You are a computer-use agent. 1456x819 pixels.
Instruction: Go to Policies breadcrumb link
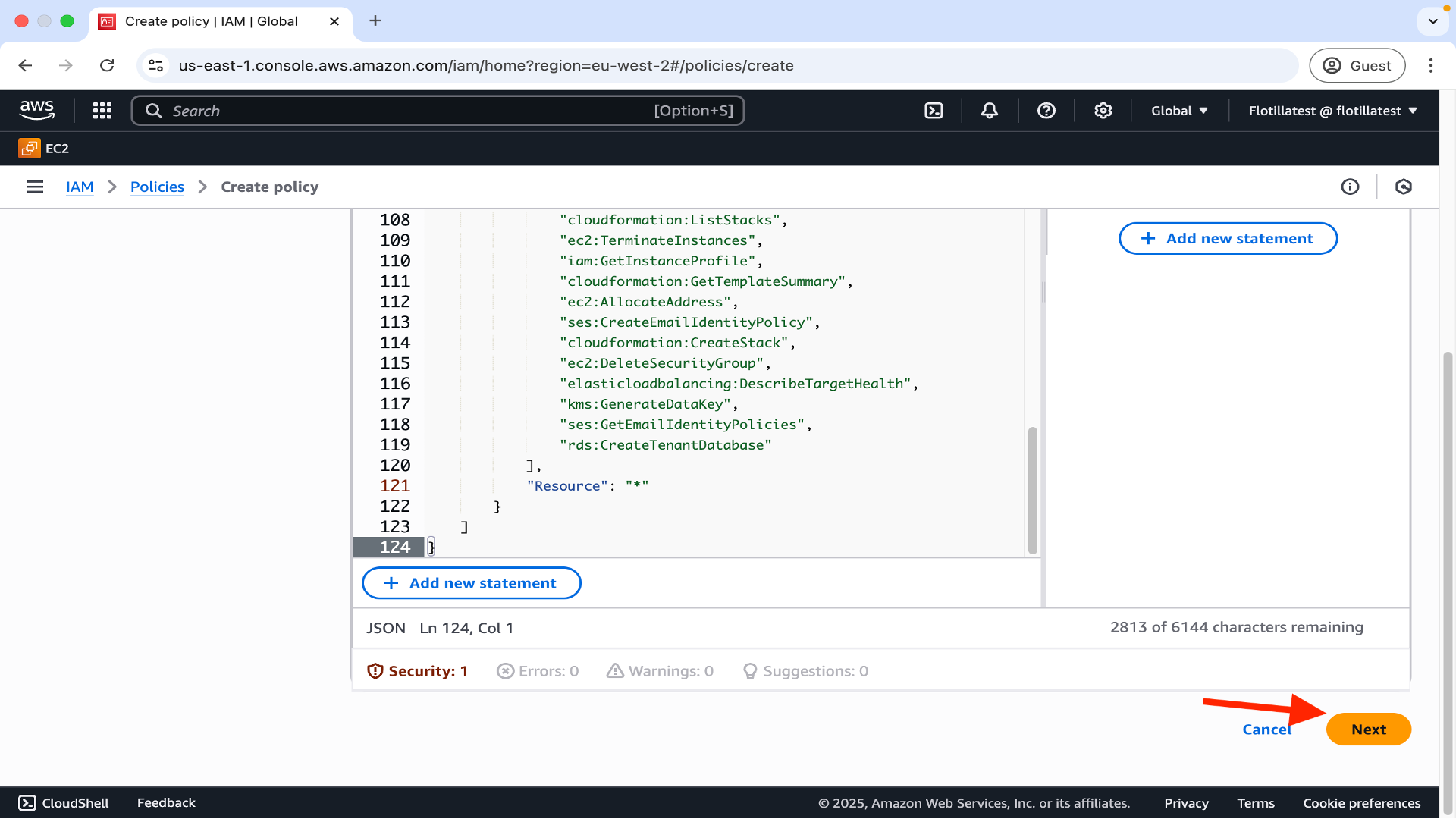[x=157, y=187]
